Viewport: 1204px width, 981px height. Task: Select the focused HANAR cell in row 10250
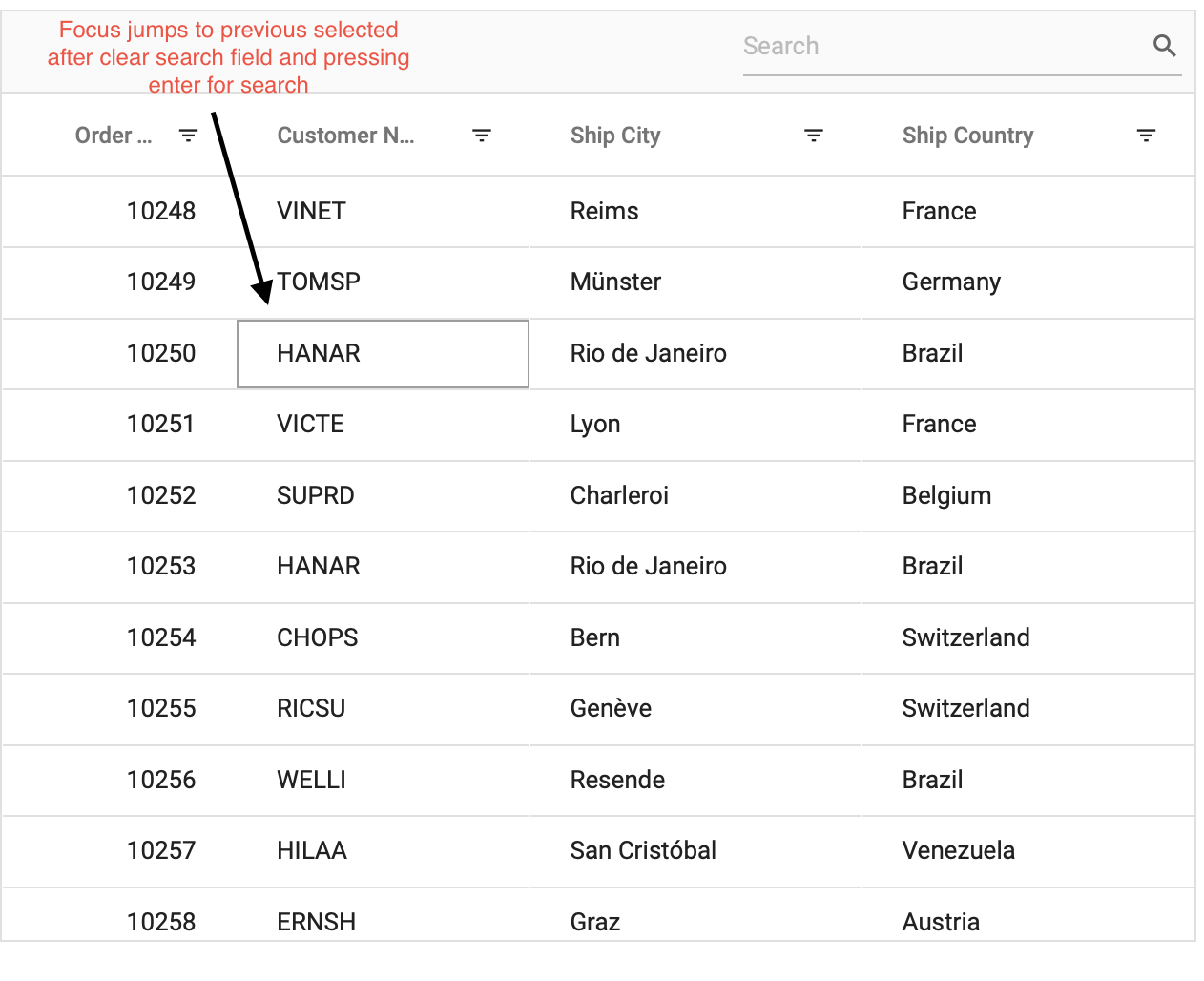tap(383, 354)
